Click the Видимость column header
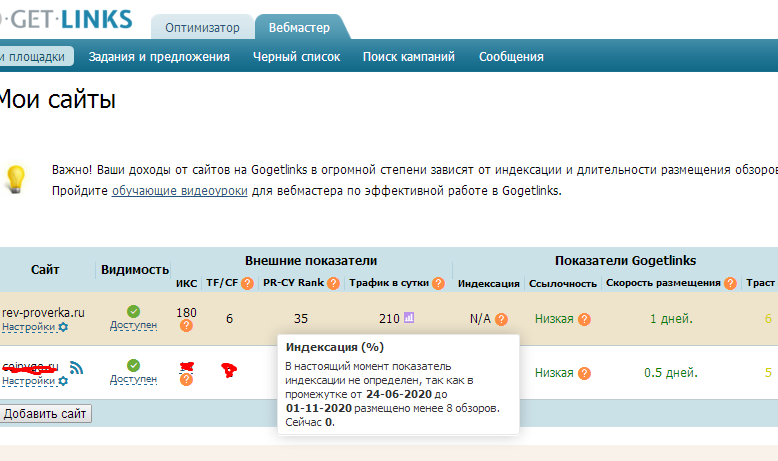The image size is (778, 461). [x=135, y=269]
